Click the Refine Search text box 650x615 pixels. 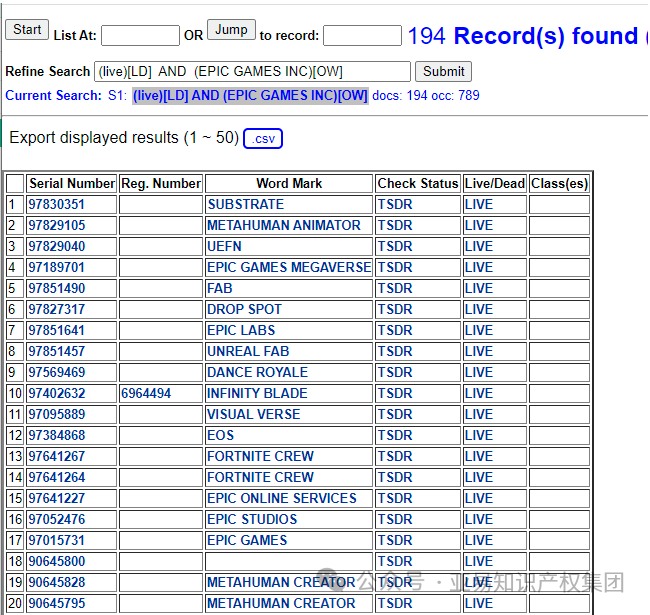tap(252, 72)
